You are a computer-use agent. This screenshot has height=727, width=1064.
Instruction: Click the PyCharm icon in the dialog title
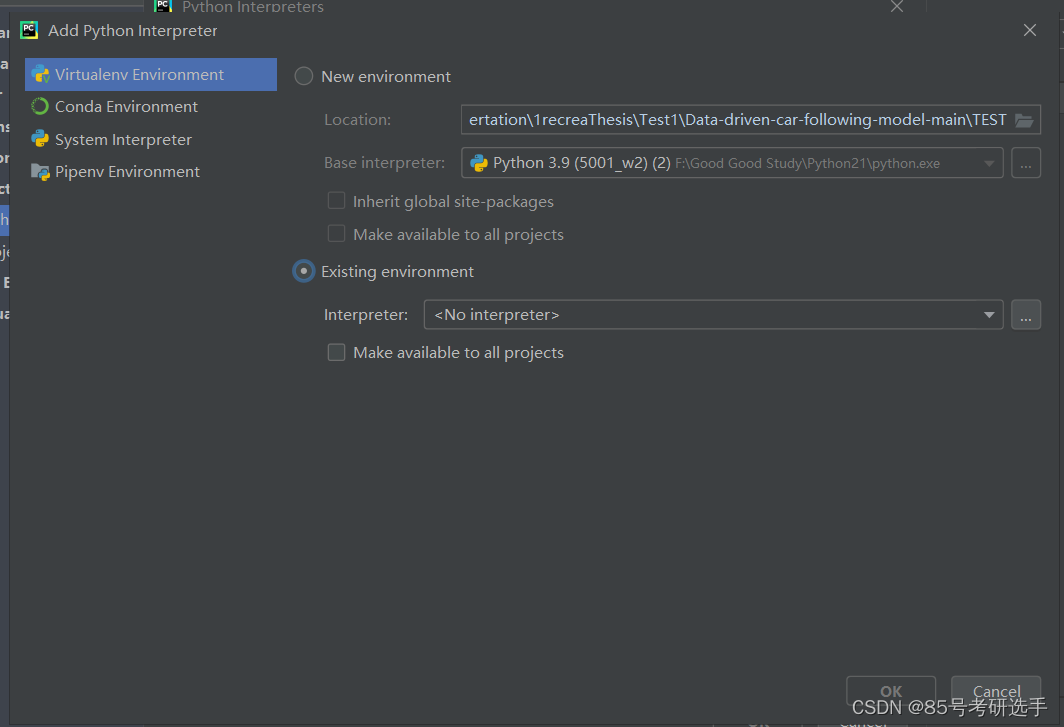29,30
